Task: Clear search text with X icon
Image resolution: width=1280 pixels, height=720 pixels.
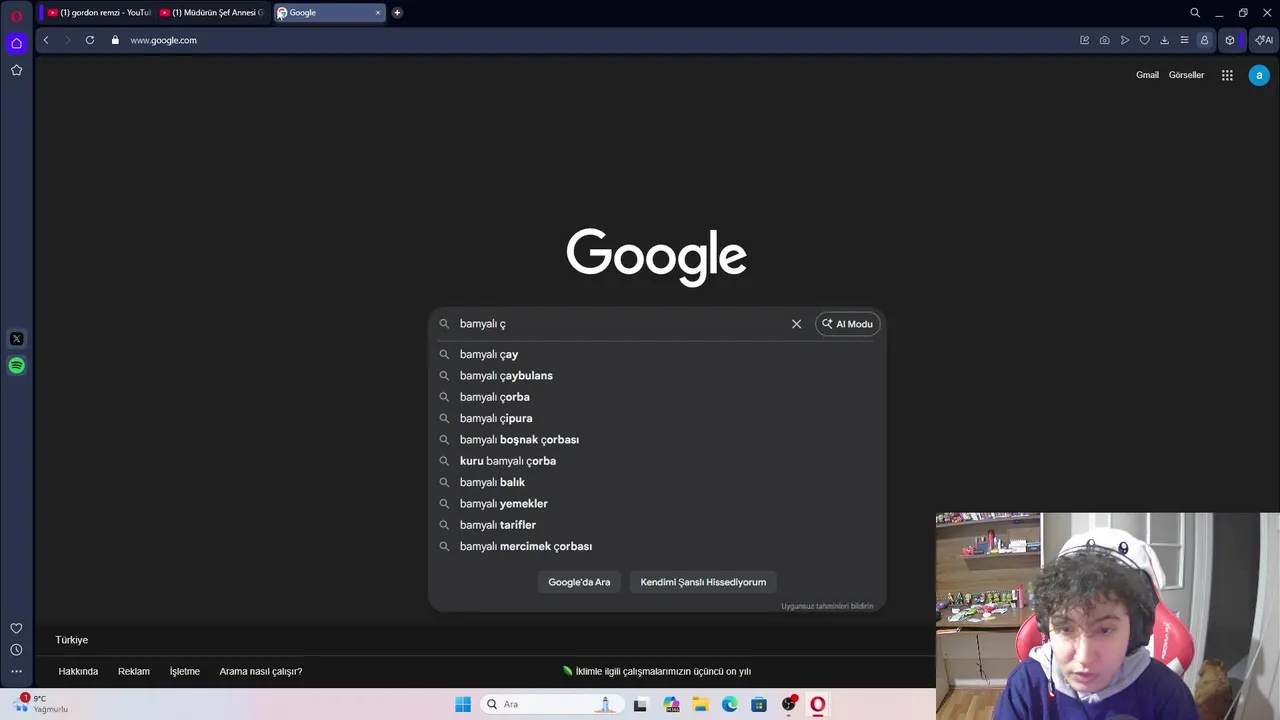Action: point(796,324)
